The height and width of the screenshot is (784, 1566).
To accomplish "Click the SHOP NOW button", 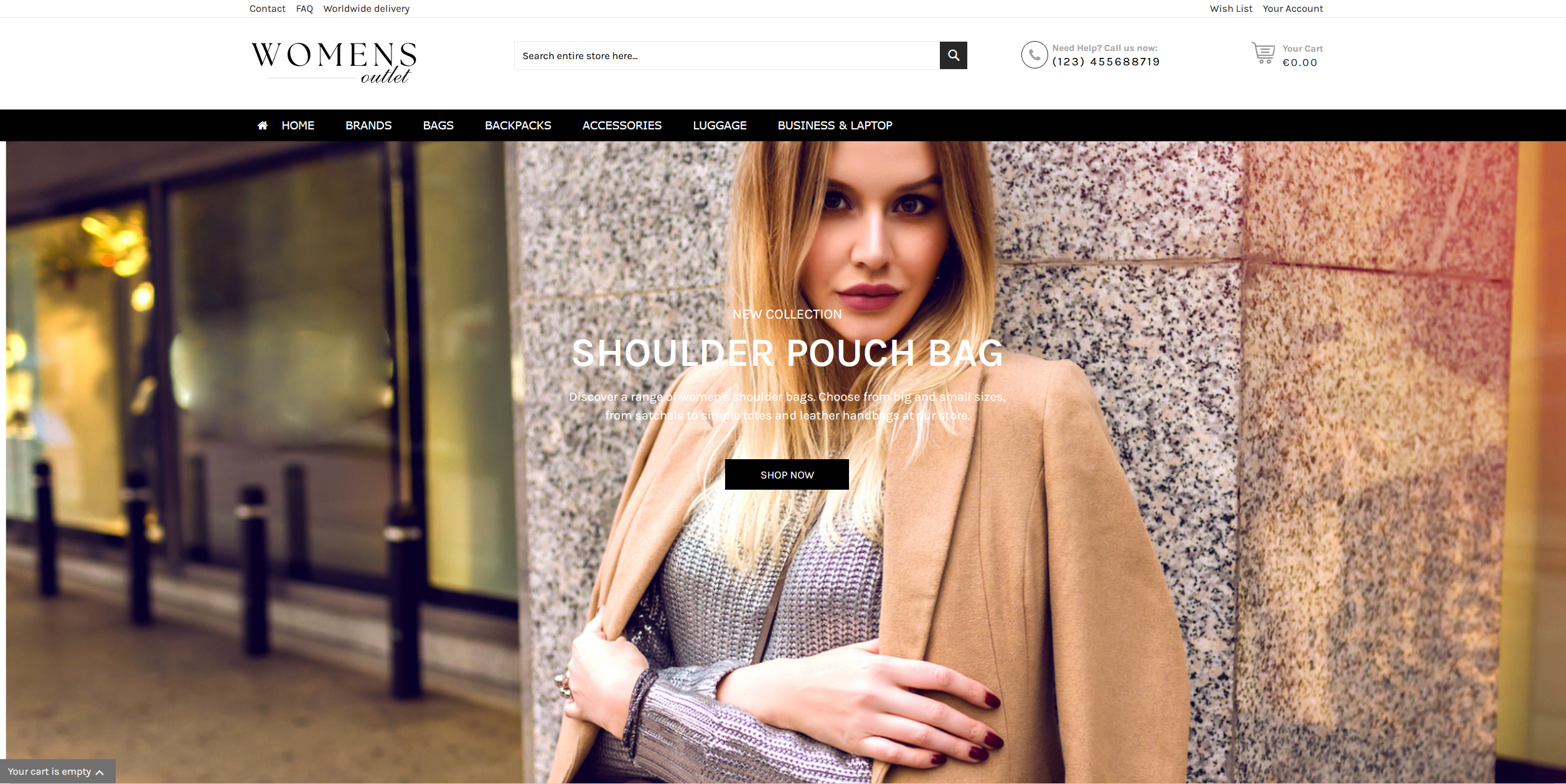I will 787,474.
